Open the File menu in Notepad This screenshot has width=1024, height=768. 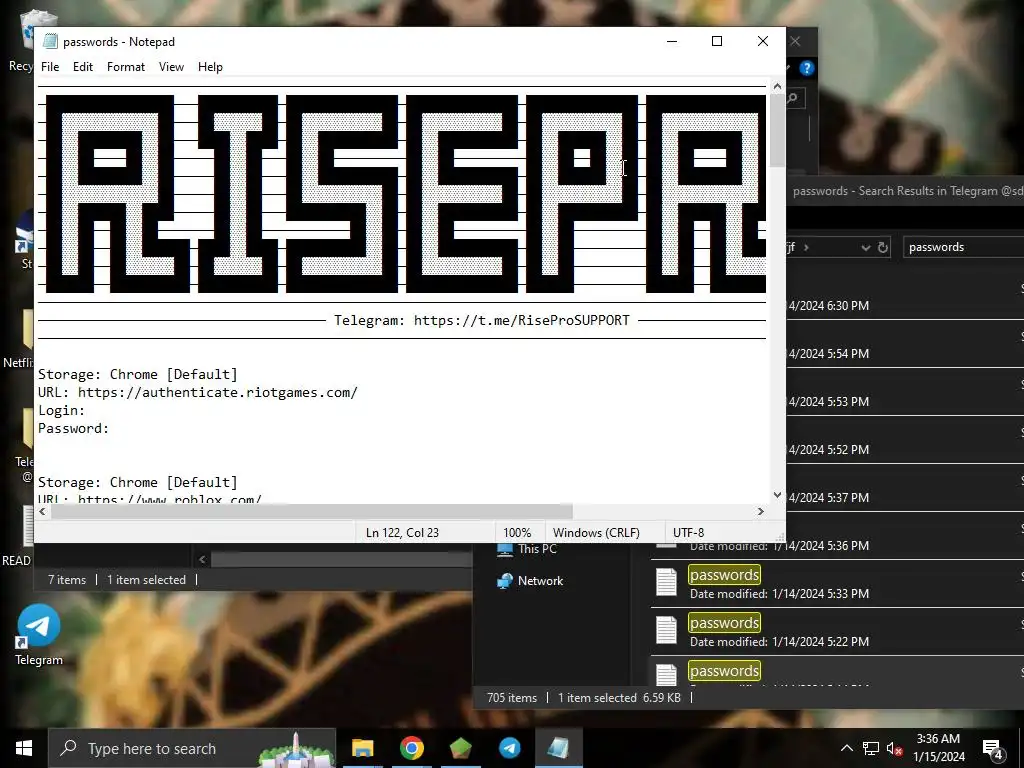(x=50, y=67)
